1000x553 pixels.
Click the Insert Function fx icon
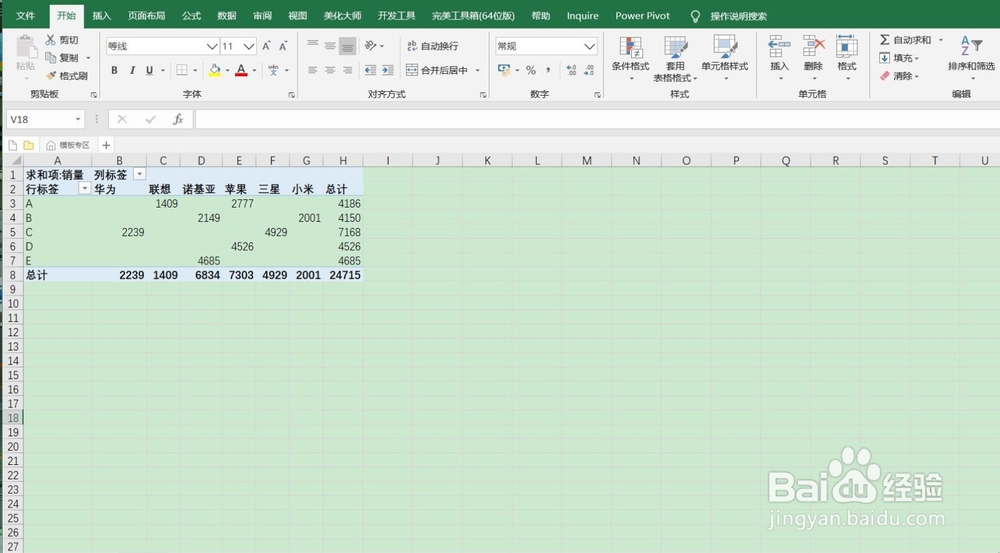click(x=178, y=119)
